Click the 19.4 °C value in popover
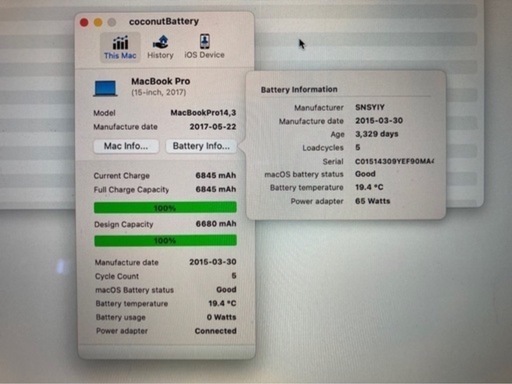The height and width of the screenshot is (384, 512). coord(369,187)
